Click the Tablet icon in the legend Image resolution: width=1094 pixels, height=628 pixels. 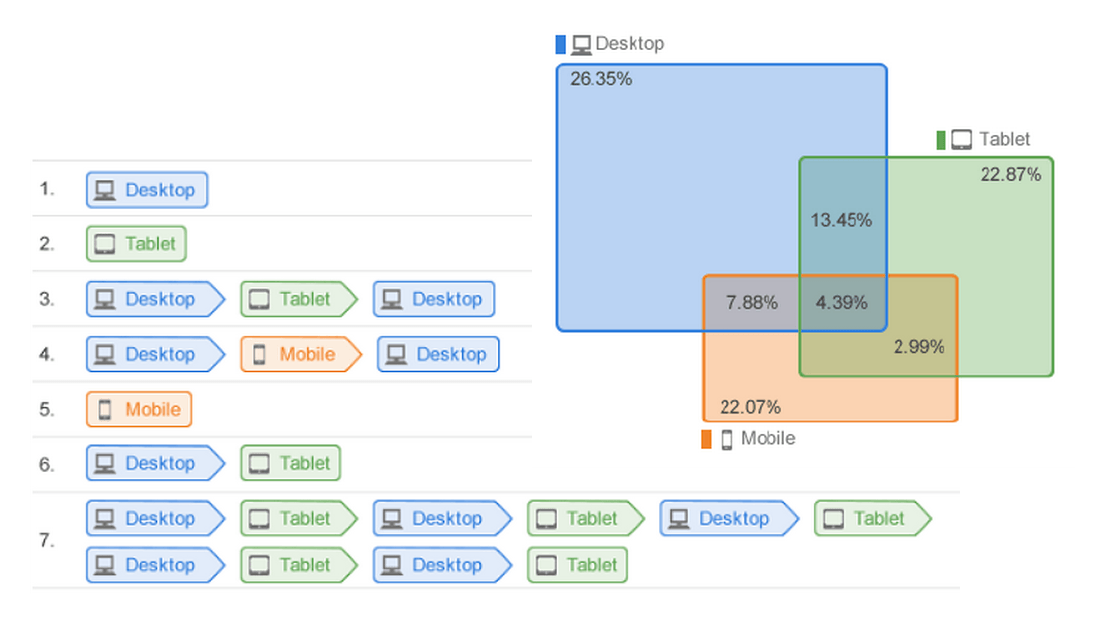click(961, 140)
